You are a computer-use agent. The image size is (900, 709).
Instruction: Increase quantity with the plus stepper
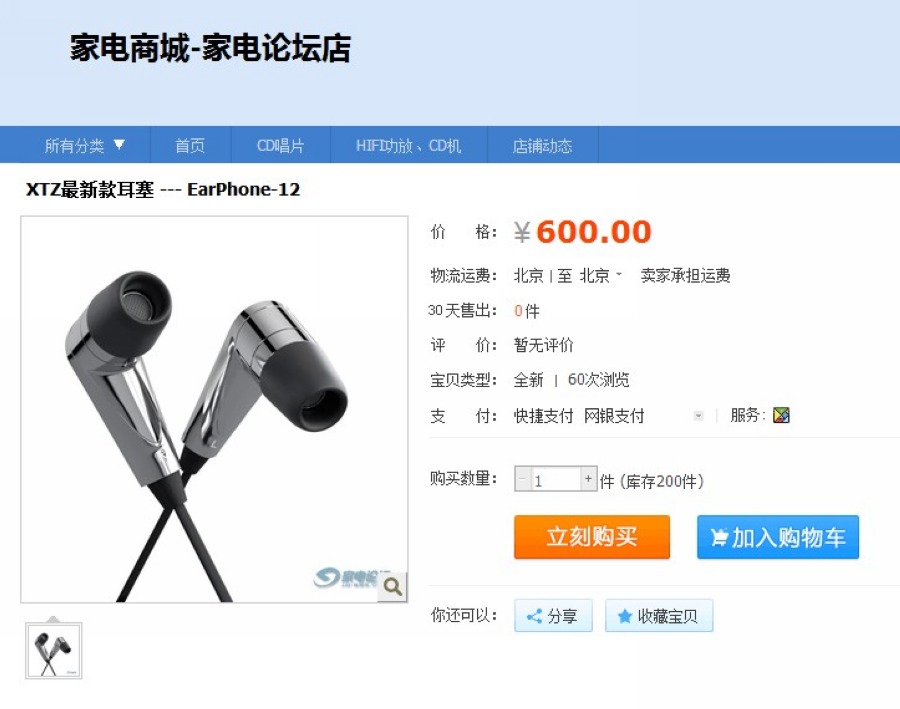point(588,479)
